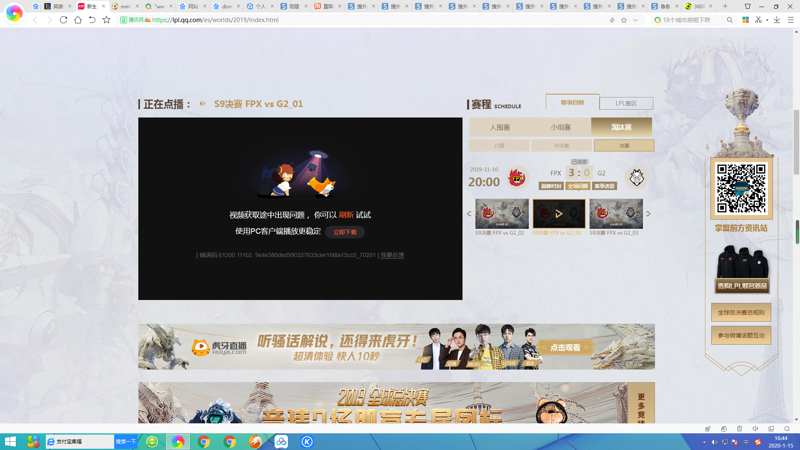Screen dimensions: 800x450
Task: Switch to the 直 tab with orange icon
Action: 327,6
